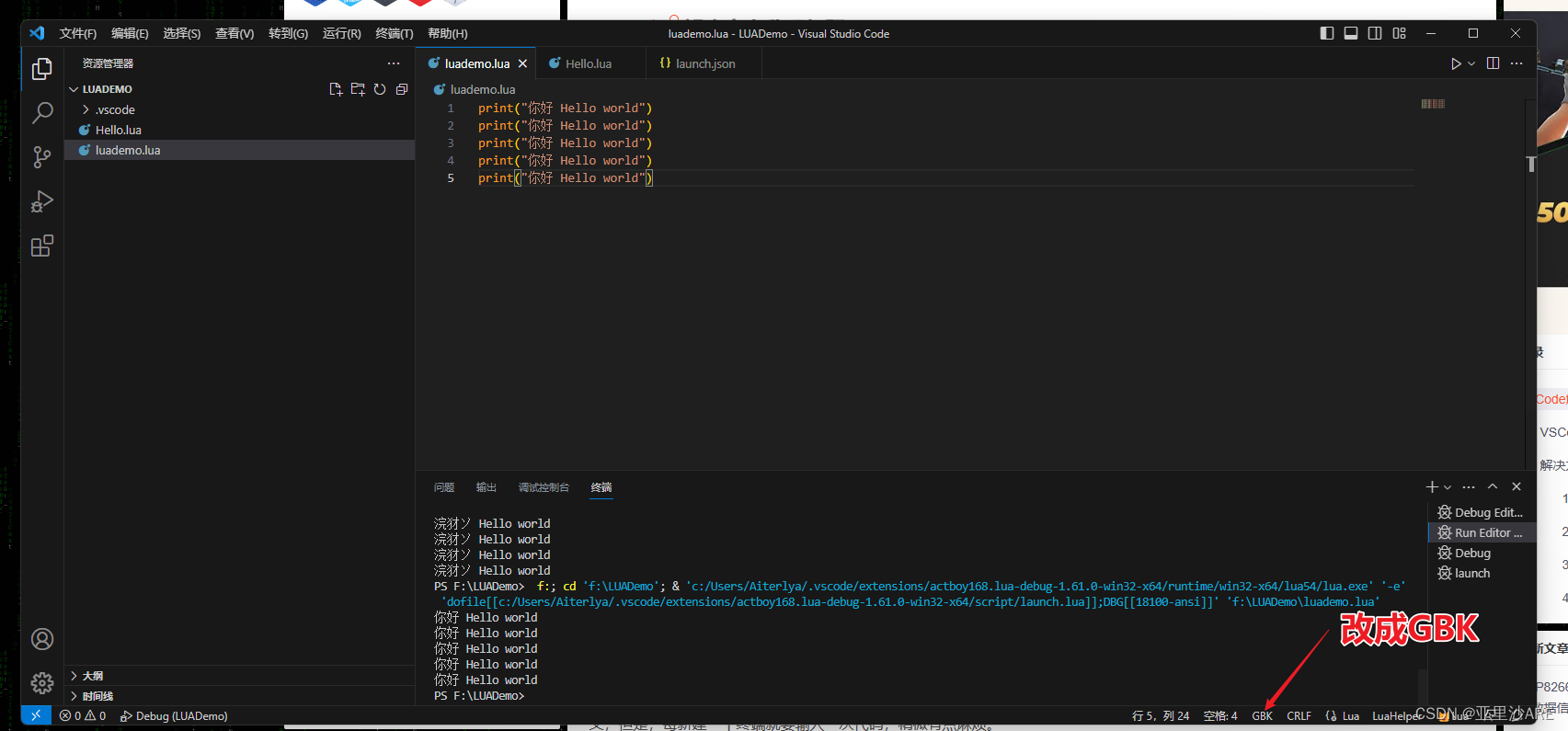Viewport: 1568px width, 731px height.
Task: Open explorer panel more actions menu
Action: coord(394,63)
